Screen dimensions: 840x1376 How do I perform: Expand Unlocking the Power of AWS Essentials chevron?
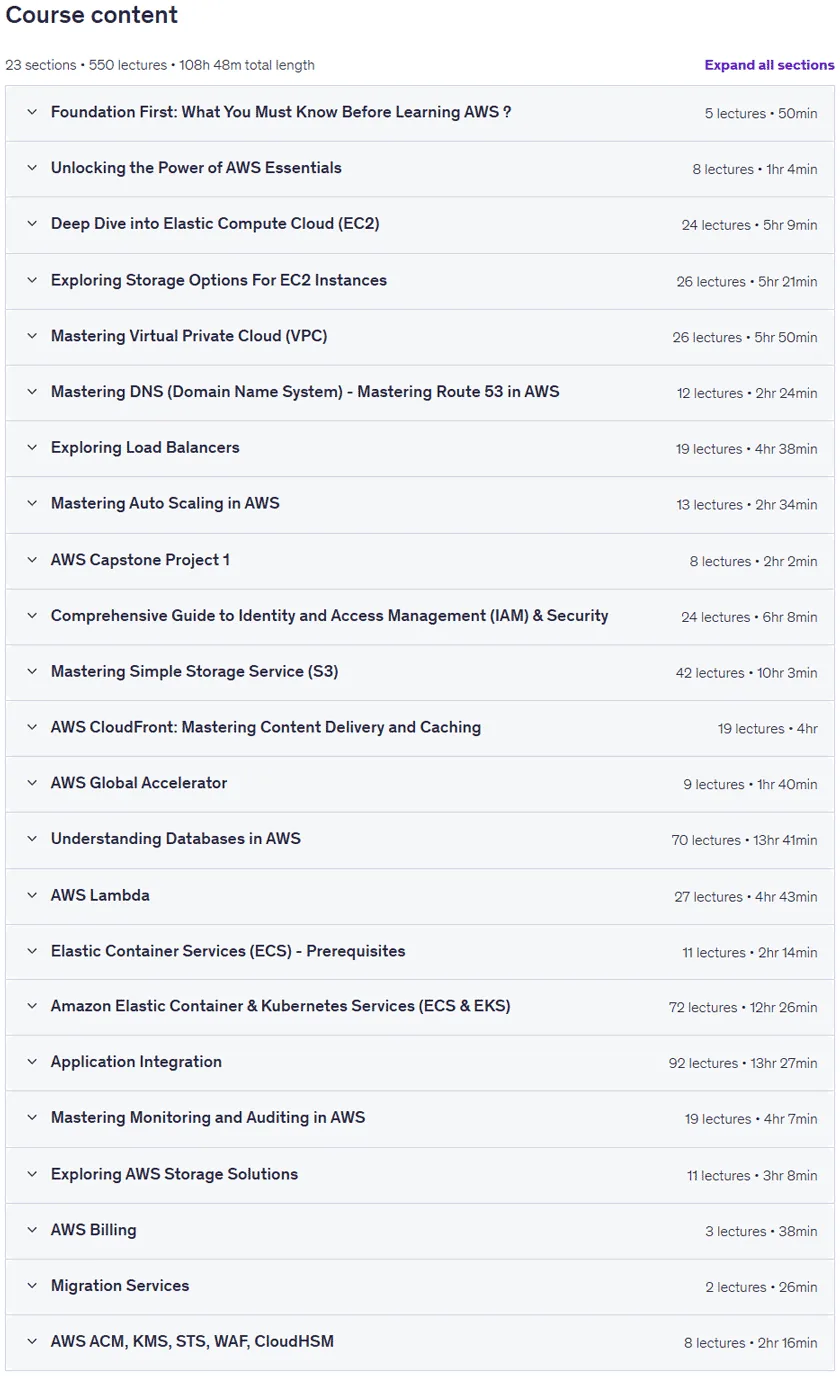[x=32, y=169]
